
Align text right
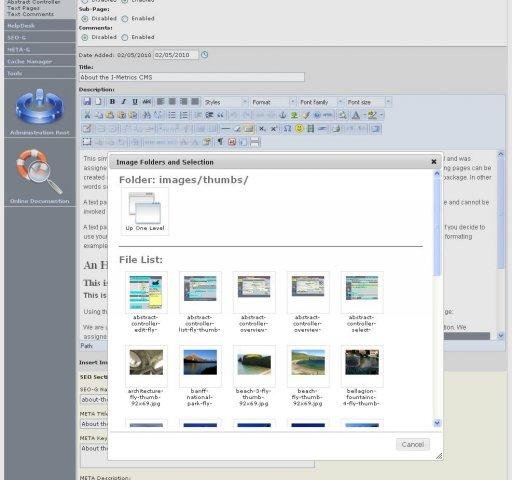pyautogui.click(x=183, y=102)
